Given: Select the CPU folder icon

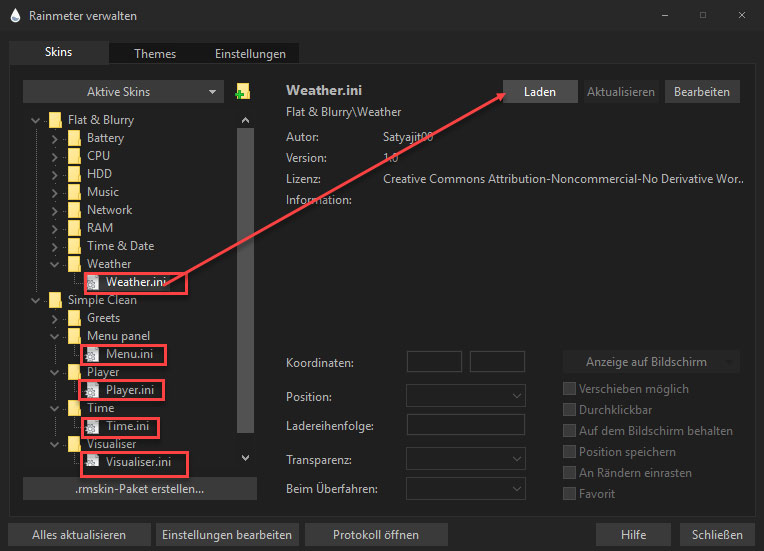Looking at the screenshot, I should pos(75,156).
